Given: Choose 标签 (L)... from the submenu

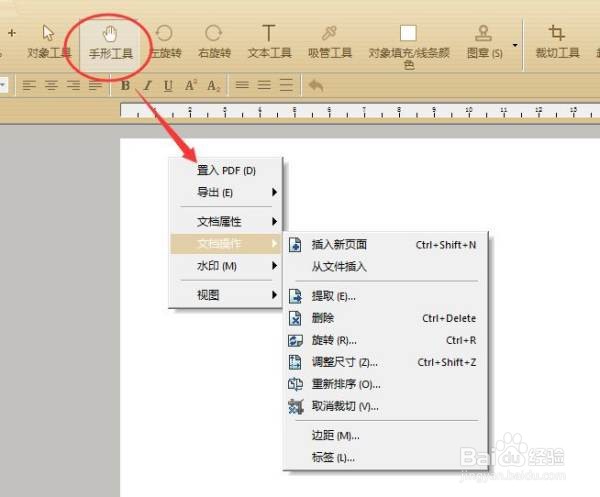Looking at the screenshot, I should tap(386, 457).
